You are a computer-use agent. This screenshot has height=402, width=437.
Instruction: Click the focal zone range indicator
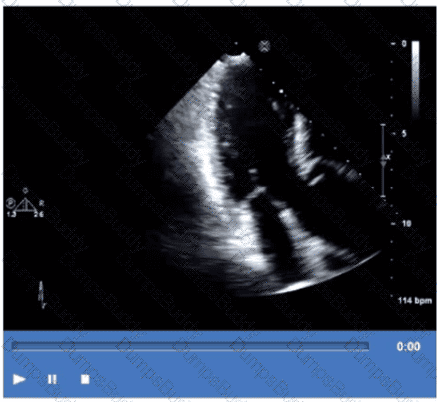[383, 160]
